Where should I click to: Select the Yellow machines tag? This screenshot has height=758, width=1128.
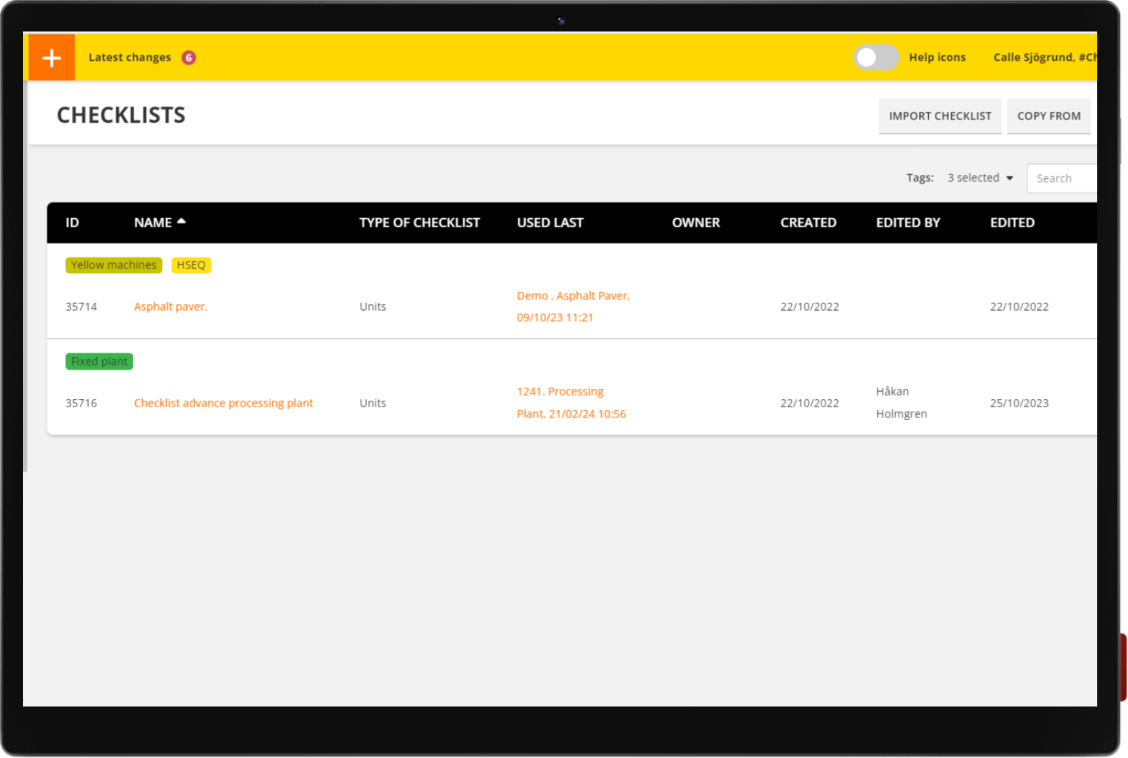(x=113, y=265)
